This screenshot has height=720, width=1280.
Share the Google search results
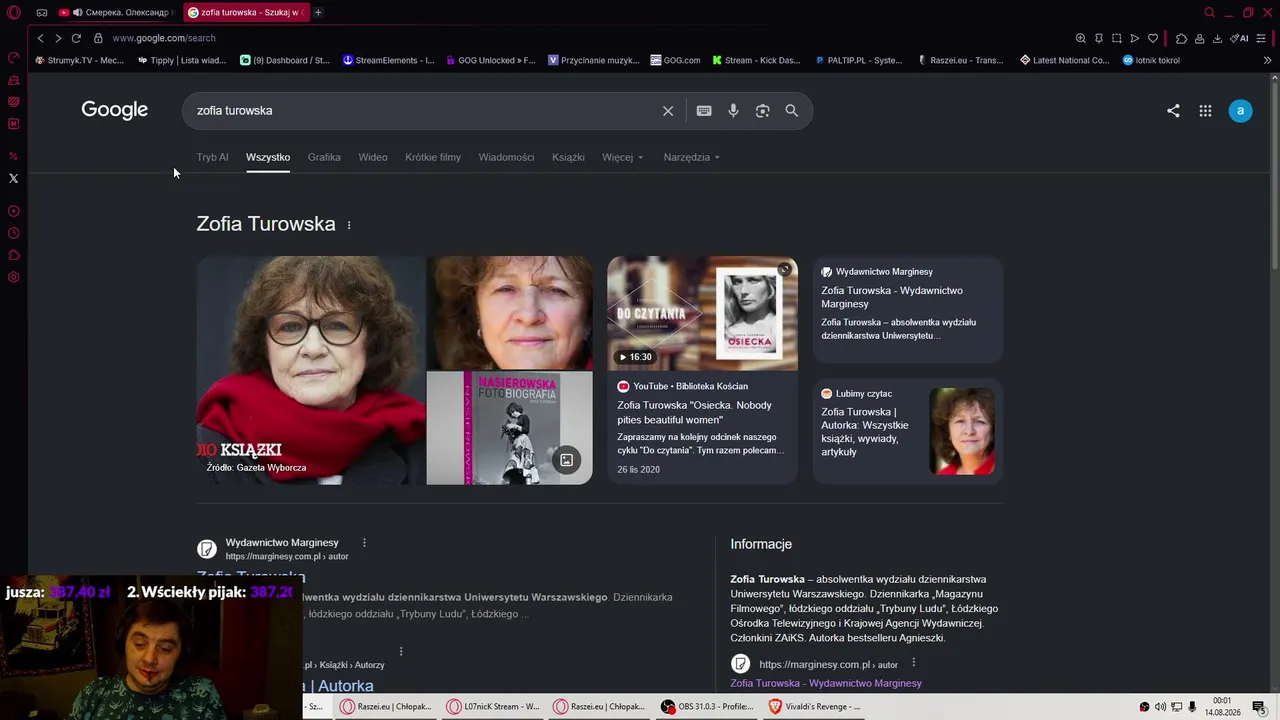1173,111
